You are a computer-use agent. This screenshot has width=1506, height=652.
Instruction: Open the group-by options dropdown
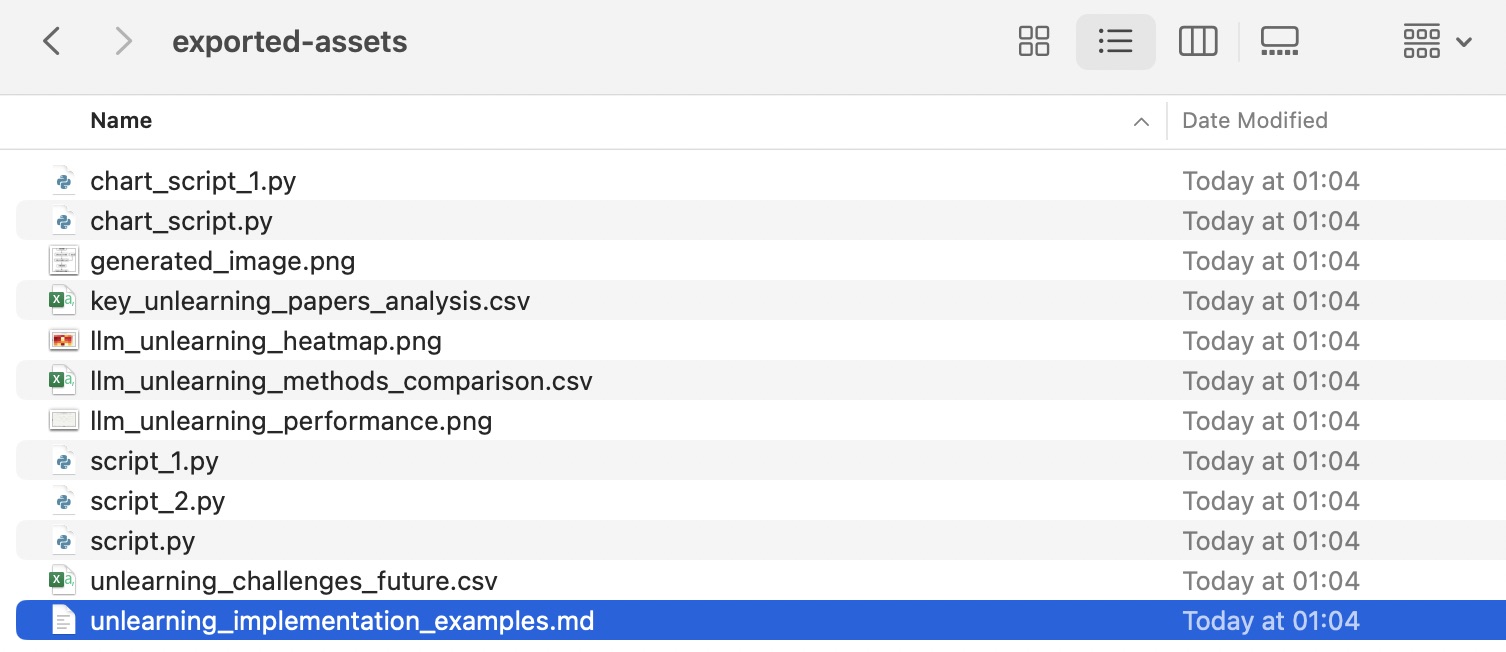[1438, 42]
